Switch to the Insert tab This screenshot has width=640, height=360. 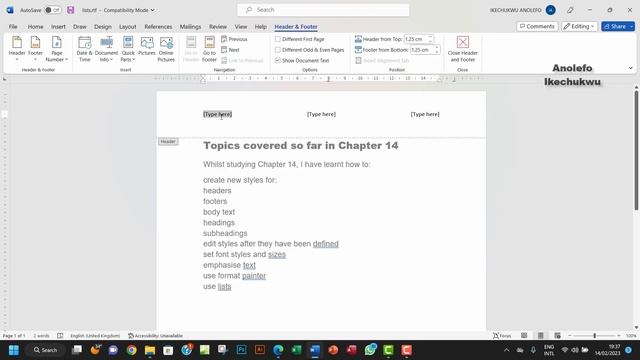pyautogui.click(x=58, y=27)
